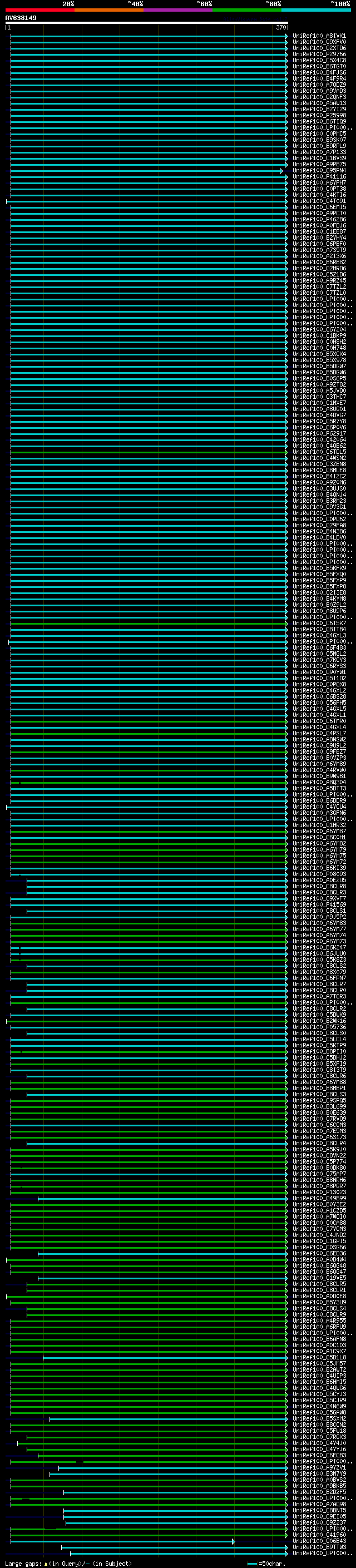
Task: Select the UniRef100_Q4T091 hit label
Action: click(319, 201)
